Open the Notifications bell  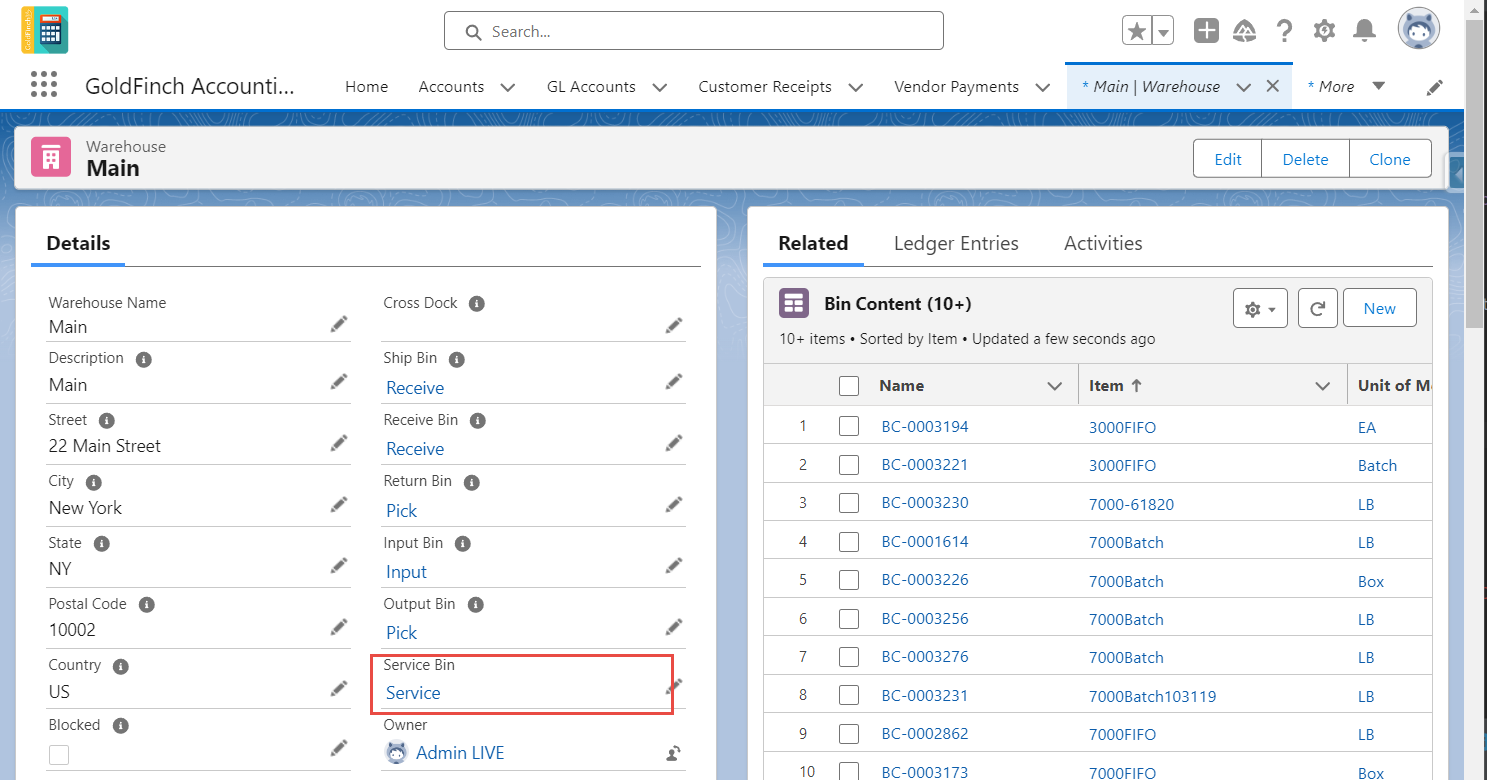click(1364, 31)
